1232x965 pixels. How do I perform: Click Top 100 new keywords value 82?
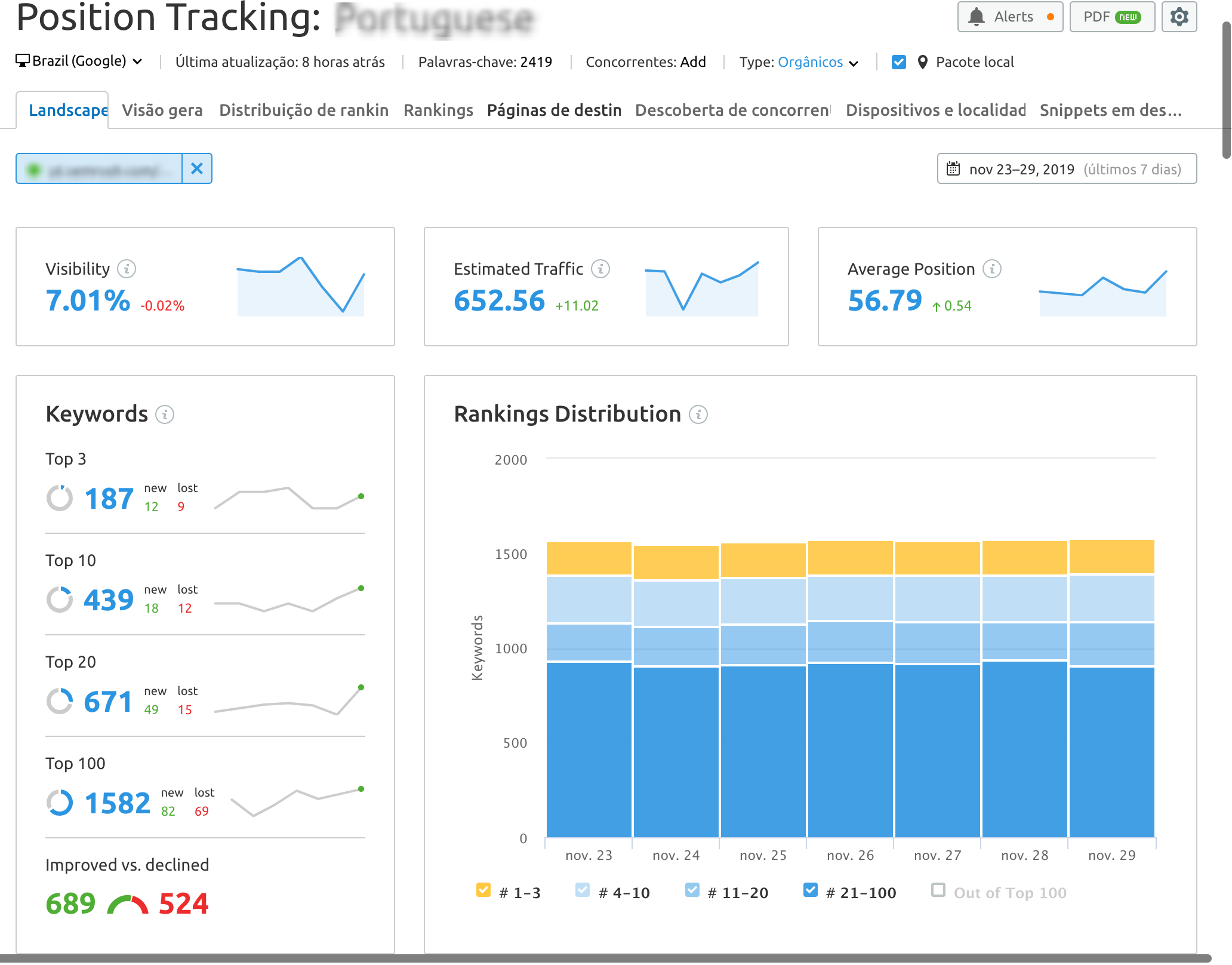[x=168, y=811]
